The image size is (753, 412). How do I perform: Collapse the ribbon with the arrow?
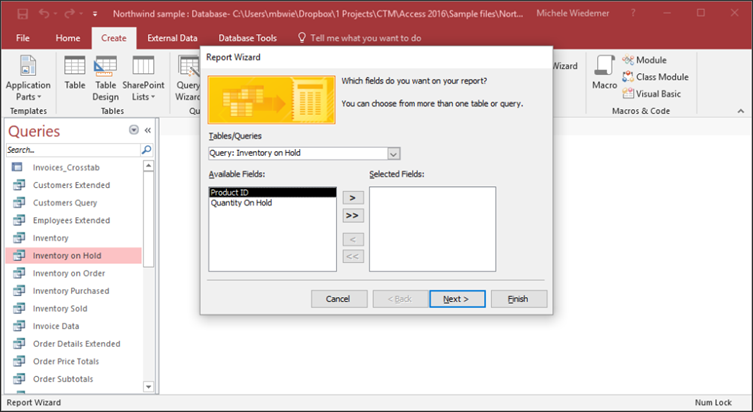click(x=741, y=111)
